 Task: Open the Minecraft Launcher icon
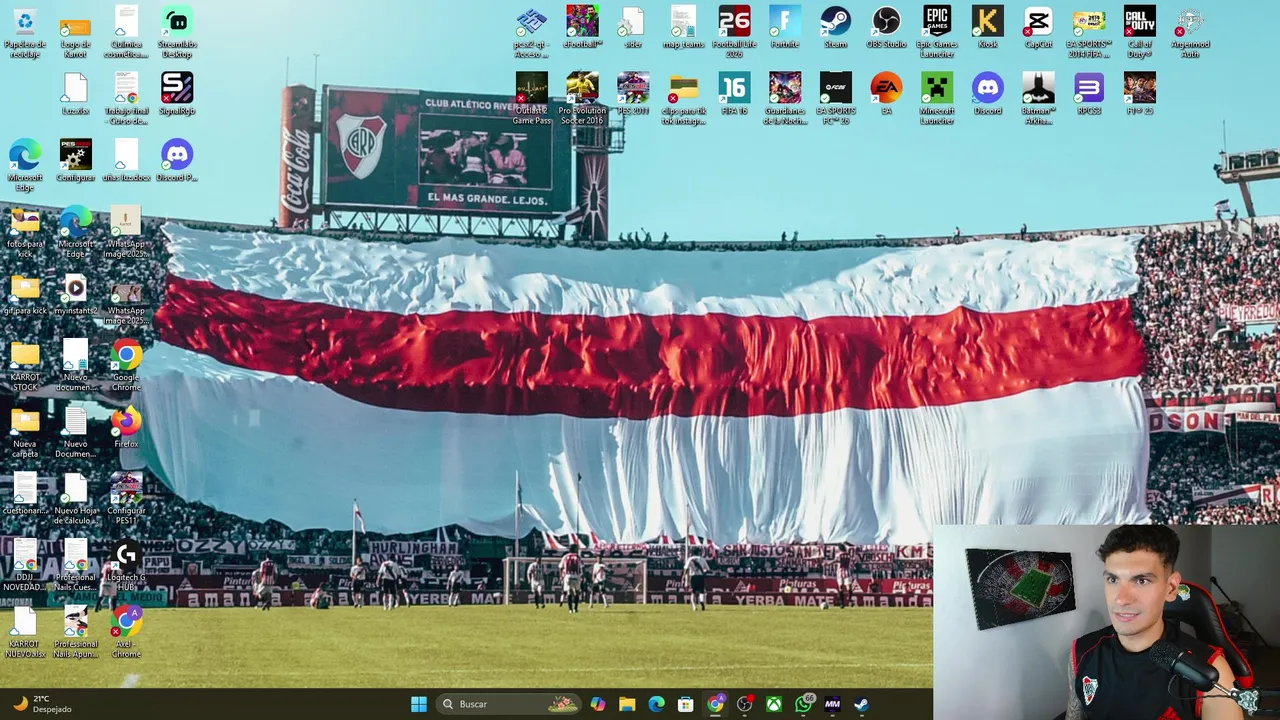937,98
